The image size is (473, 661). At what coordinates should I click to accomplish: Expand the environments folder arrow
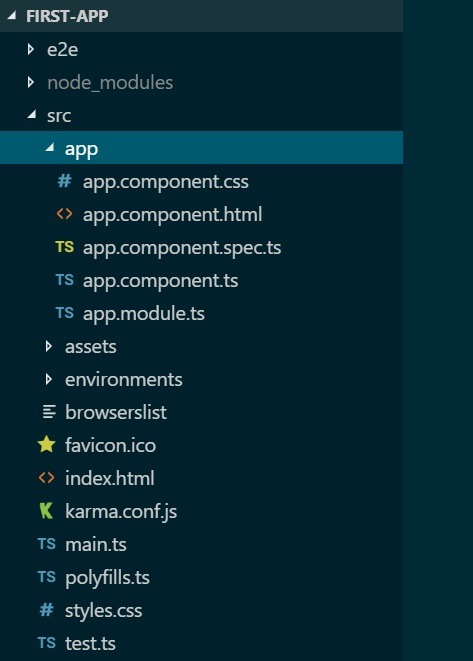[48, 379]
